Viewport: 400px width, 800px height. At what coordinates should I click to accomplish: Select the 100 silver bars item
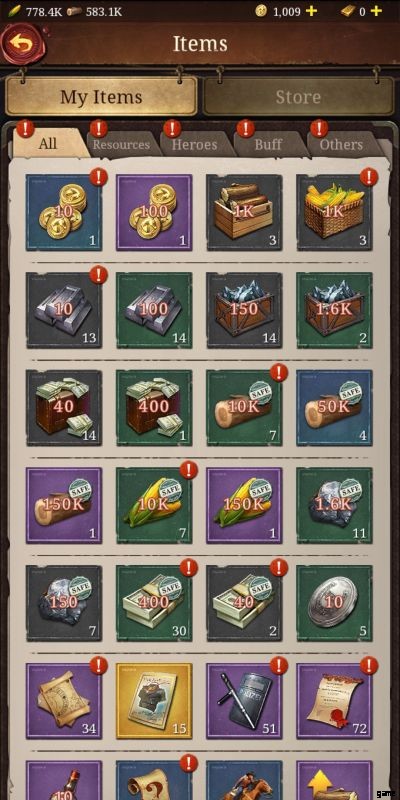(154, 310)
